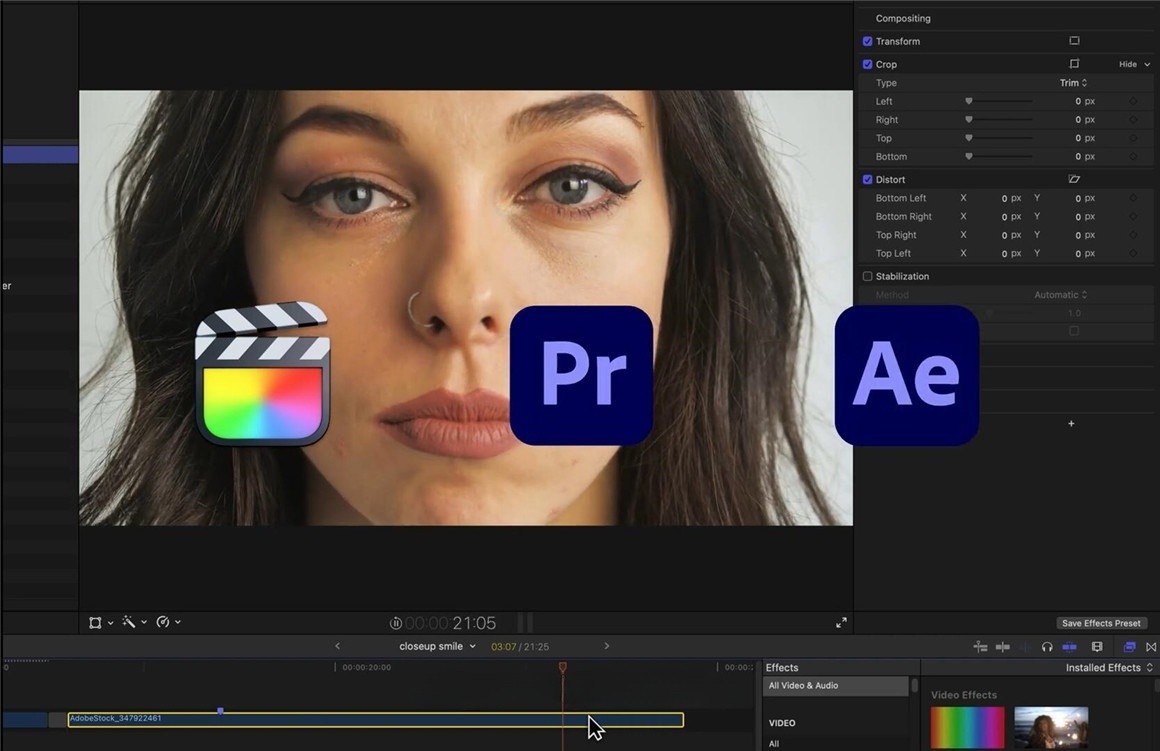
Task: Select the trim tool icon
Action: click(x=1001, y=647)
